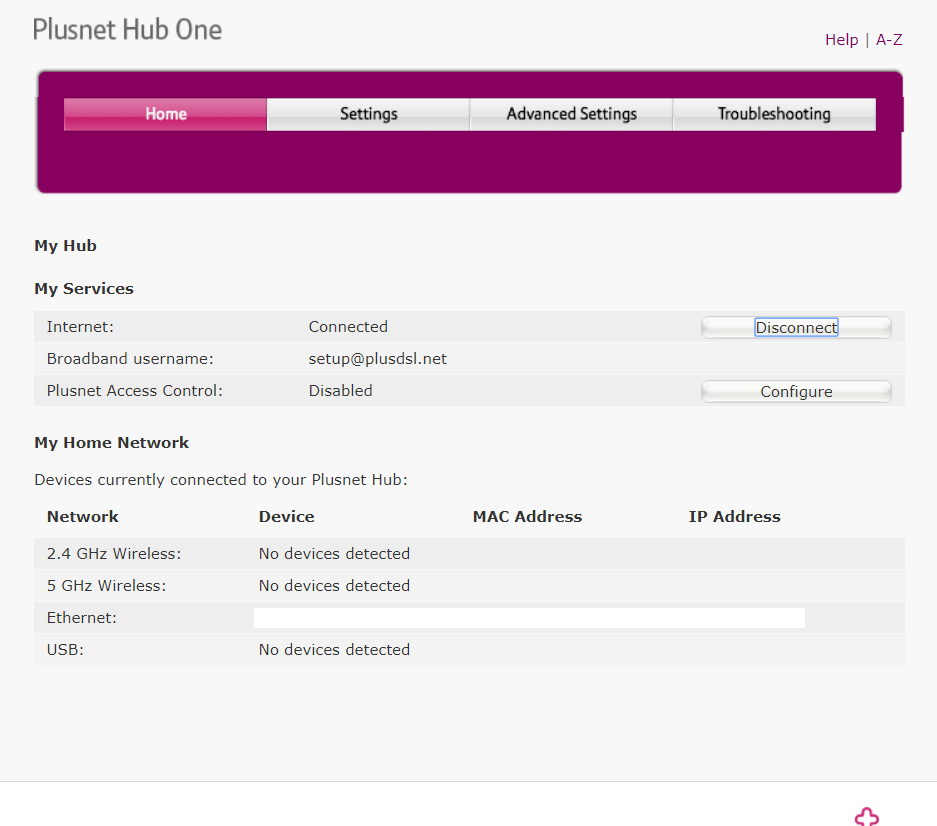The height and width of the screenshot is (826, 937).
Task: Select the IP Address column header
Action: (734, 517)
